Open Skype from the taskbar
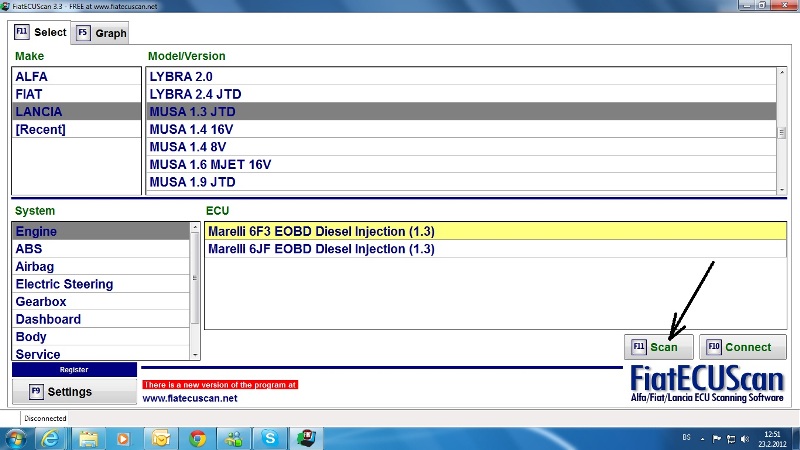The image size is (800, 450). pyautogui.click(x=270, y=439)
